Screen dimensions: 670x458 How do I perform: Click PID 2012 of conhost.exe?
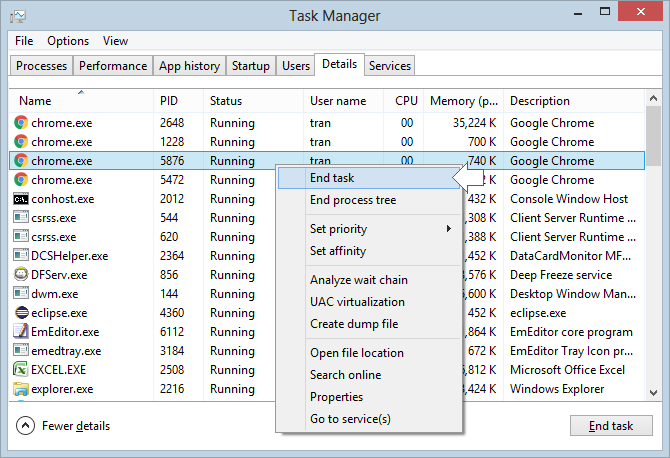172,199
